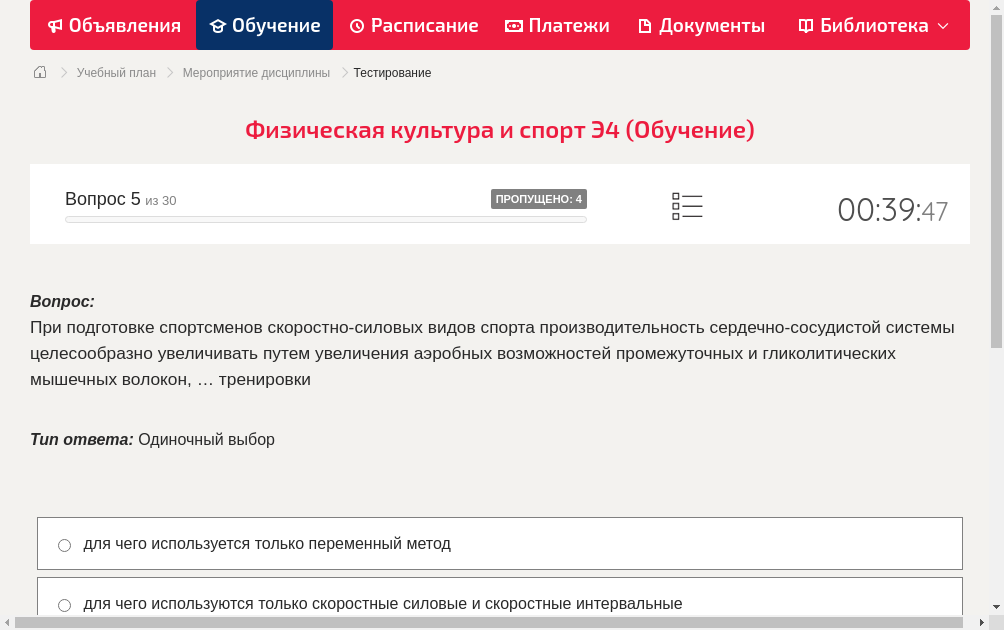Image resolution: width=1004 pixels, height=630 pixels.
Task: Select the document icon beside Документы
Action: [647, 25]
